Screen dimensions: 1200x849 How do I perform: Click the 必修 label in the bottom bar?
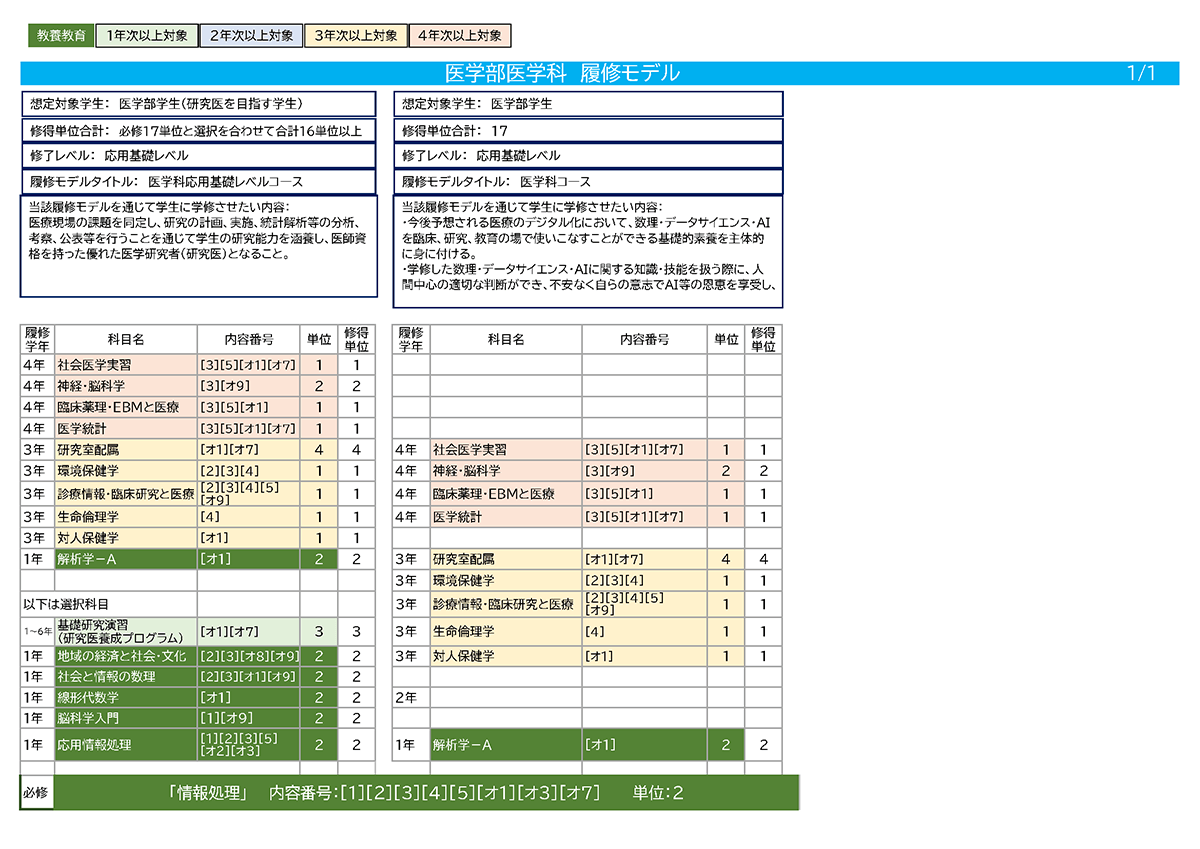(35, 793)
